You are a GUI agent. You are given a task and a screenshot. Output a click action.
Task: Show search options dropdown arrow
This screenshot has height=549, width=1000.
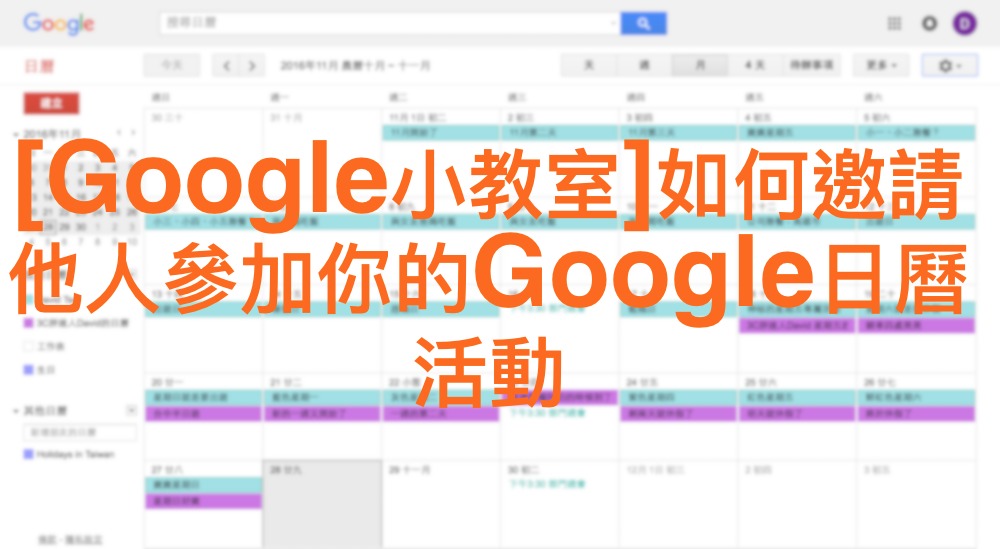tap(613, 23)
